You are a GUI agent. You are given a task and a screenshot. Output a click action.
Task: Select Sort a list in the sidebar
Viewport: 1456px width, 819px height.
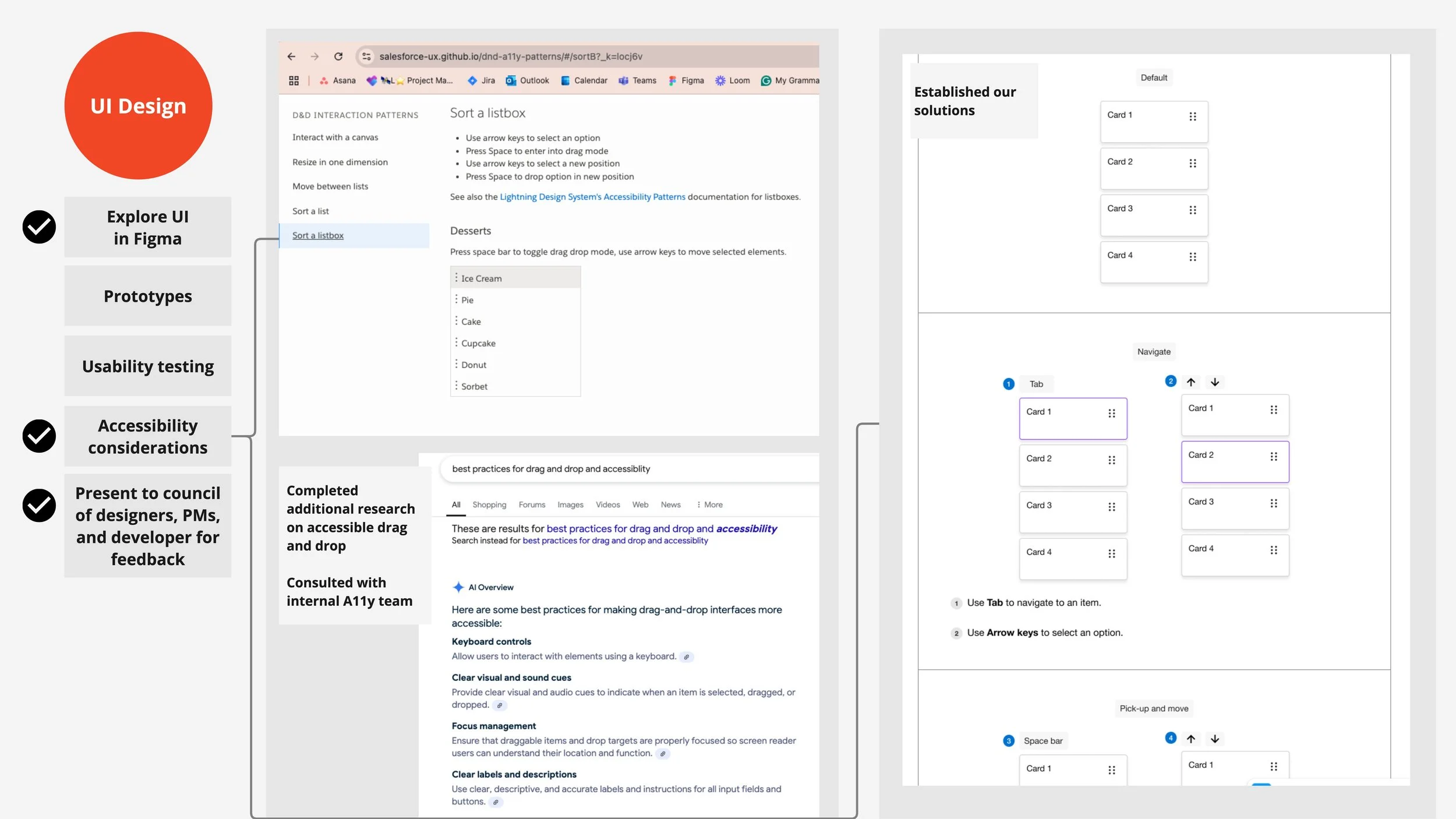(310, 211)
